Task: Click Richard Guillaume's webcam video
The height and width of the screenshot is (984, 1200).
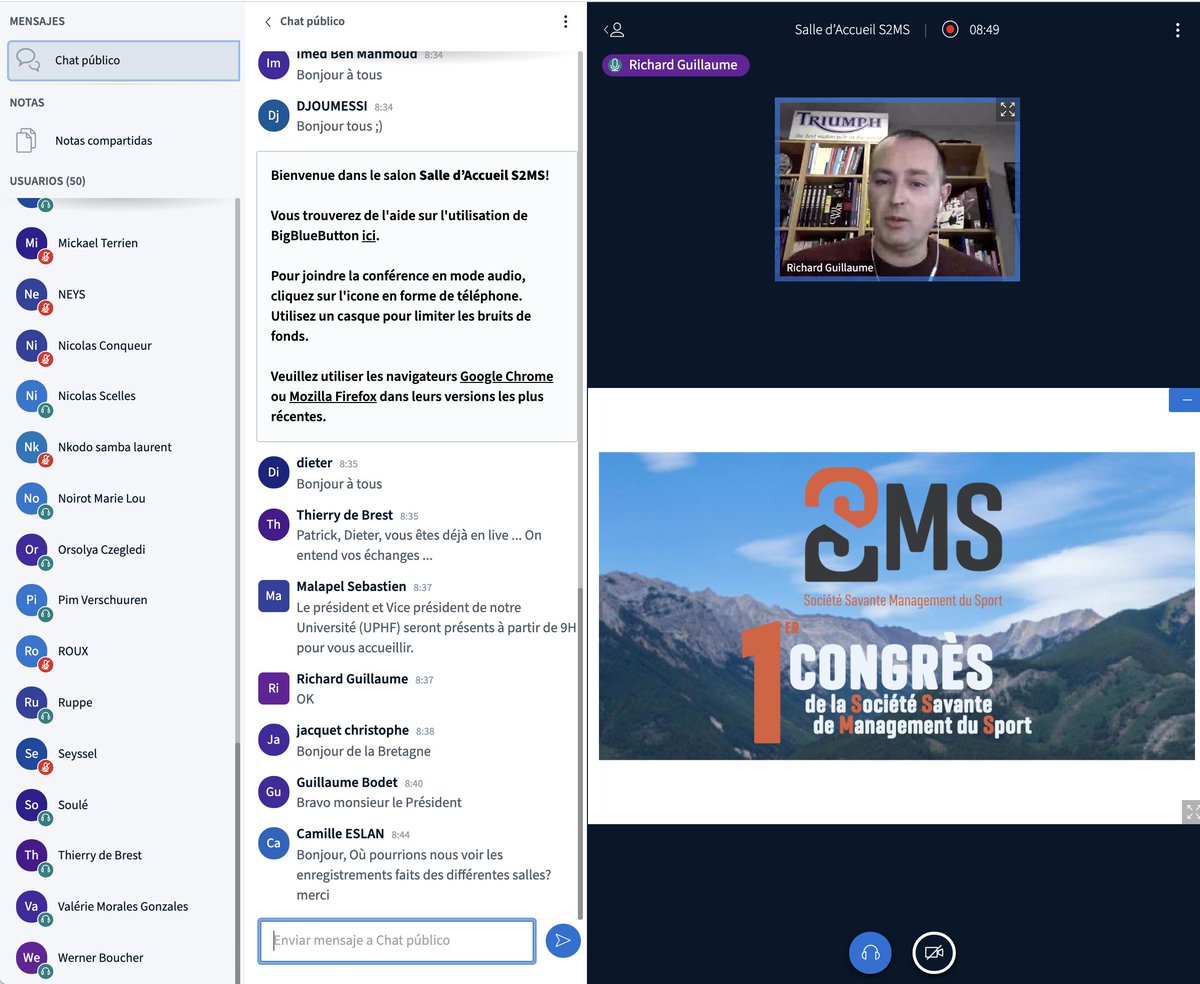Action: tap(897, 189)
